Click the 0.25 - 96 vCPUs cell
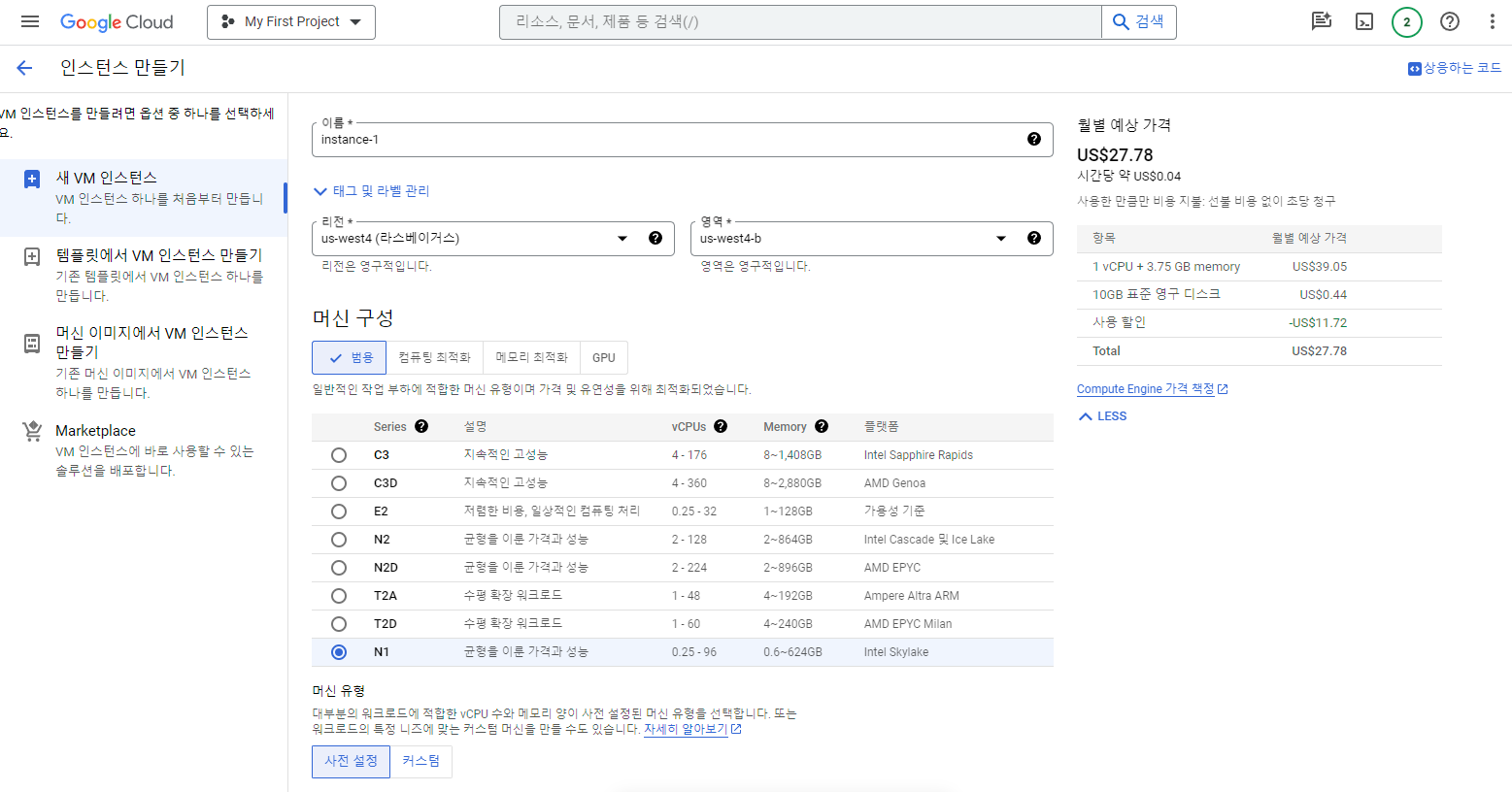Image resolution: width=1512 pixels, height=792 pixels. coord(694,652)
